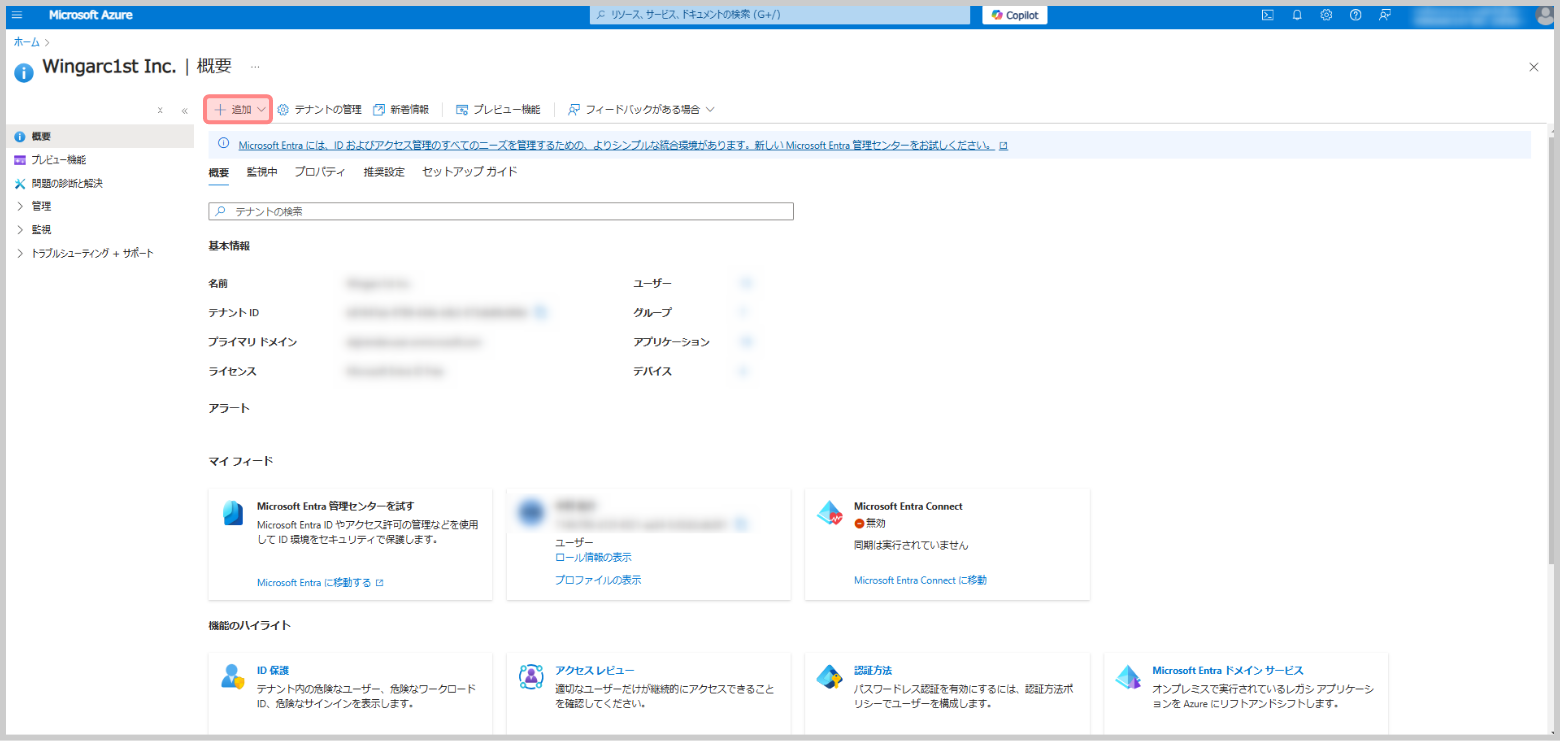Click the feedback icon in top bar
The width and height of the screenshot is (1560, 741).
click(x=1385, y=15)
